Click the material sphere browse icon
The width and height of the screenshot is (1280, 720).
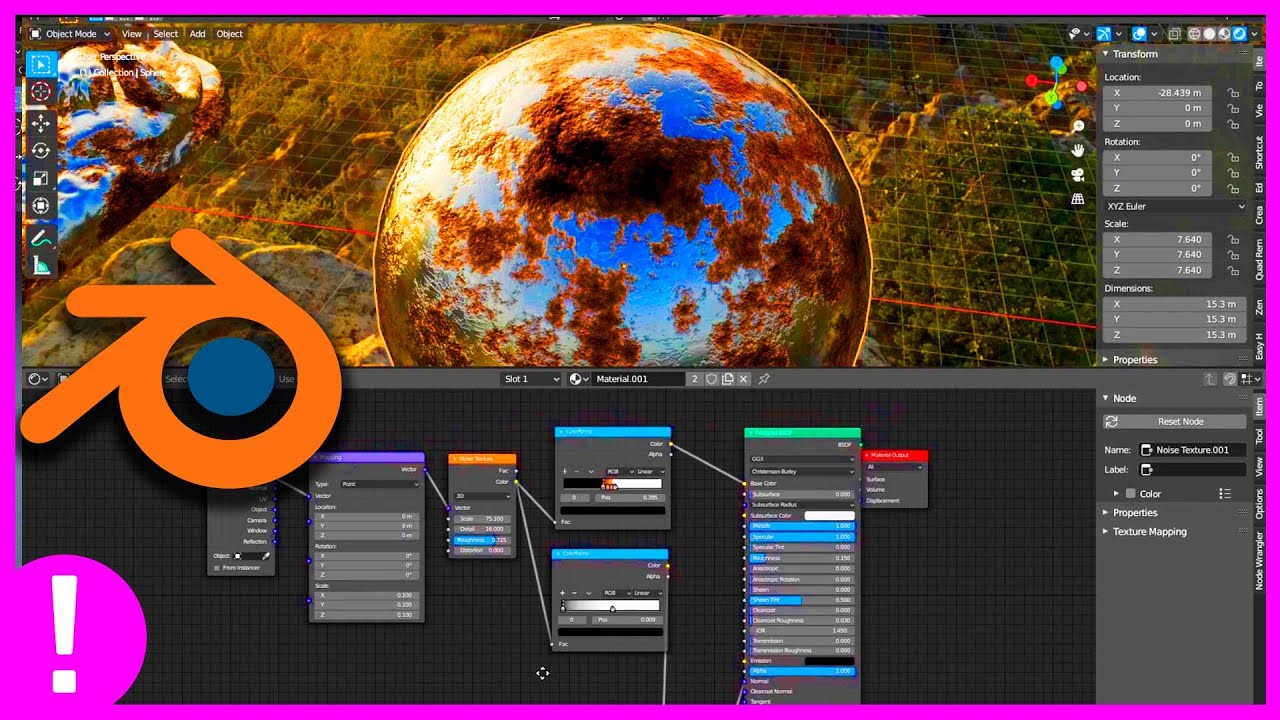[578, 379]
